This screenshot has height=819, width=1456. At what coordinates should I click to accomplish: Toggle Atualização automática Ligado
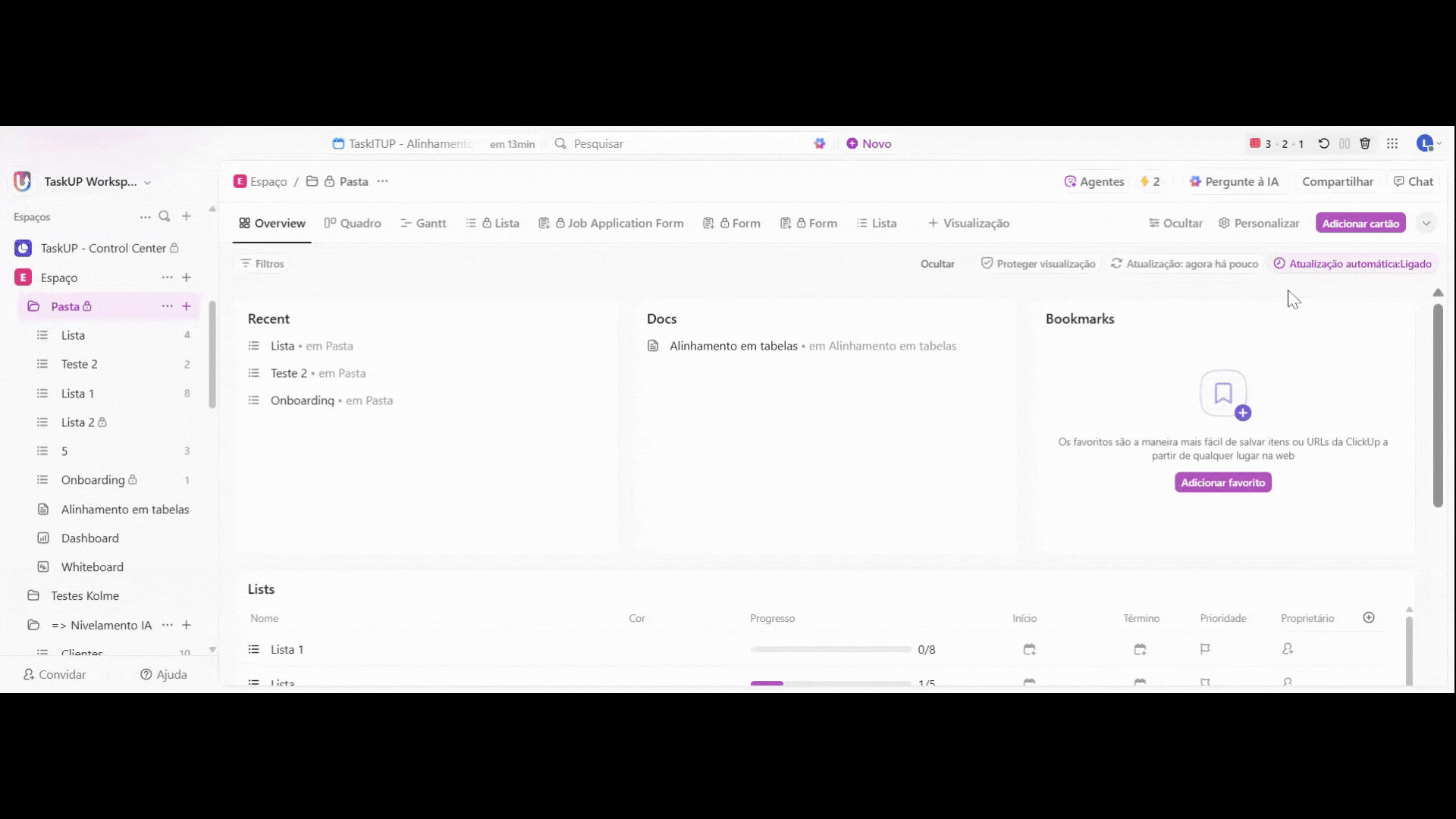(x=1353, y=264)
